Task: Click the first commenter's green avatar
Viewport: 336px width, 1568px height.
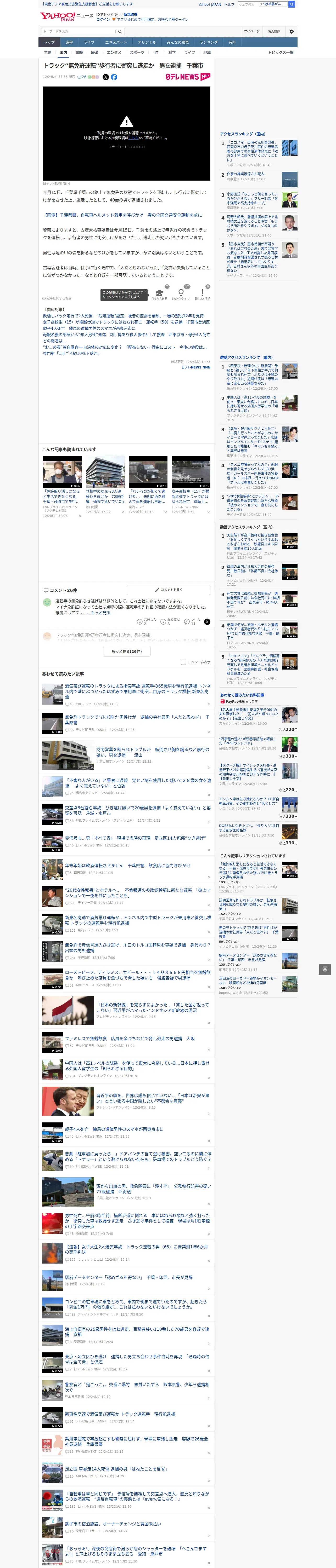Action: click(x=47, y=602)
